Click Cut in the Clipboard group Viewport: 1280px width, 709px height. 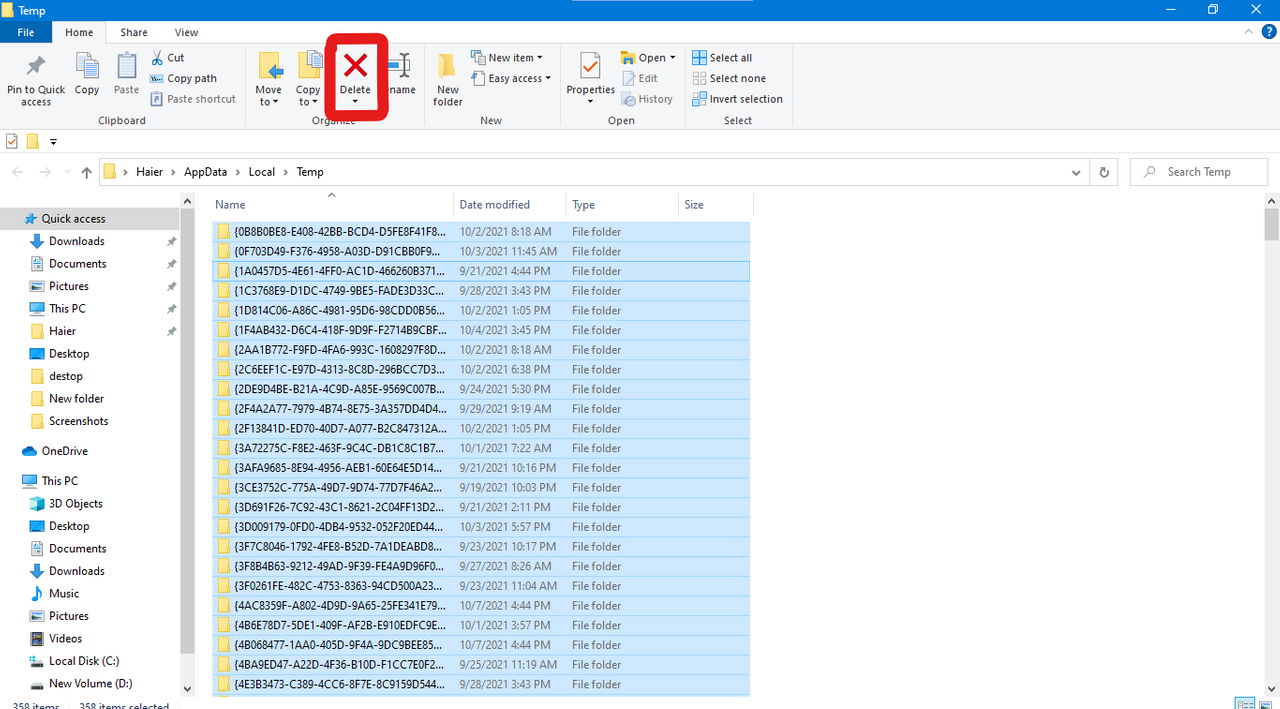pyautogui.click(x=168, y=58)
